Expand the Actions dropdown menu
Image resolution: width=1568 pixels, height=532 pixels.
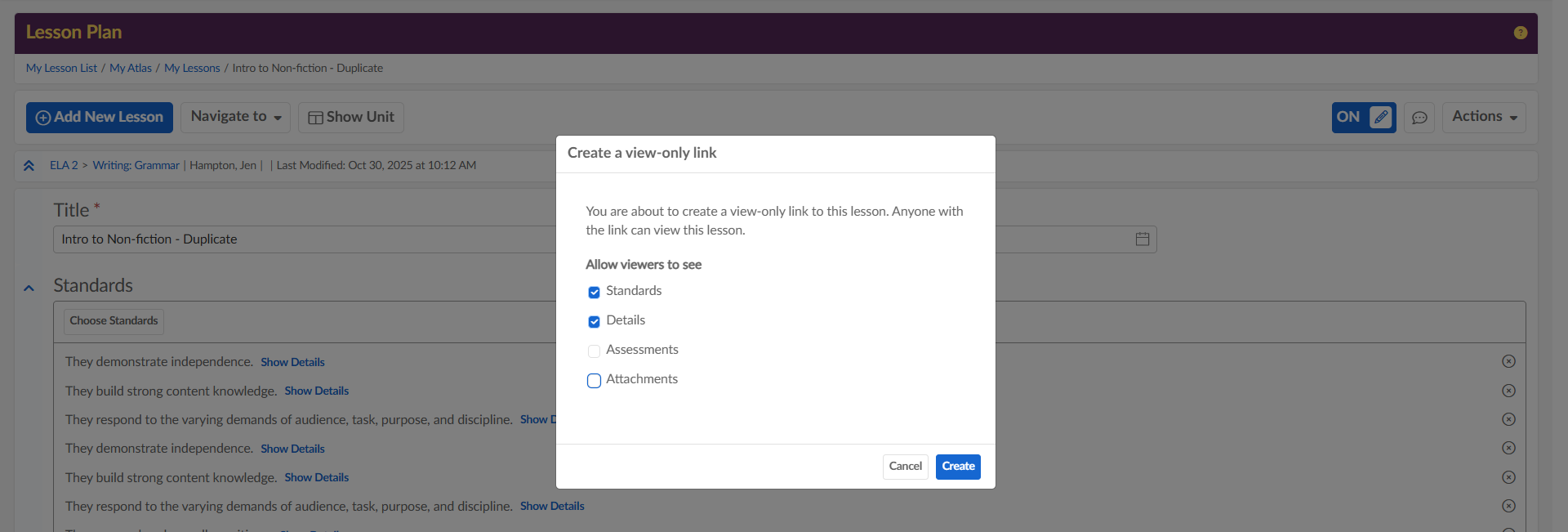coord(1483,117)
